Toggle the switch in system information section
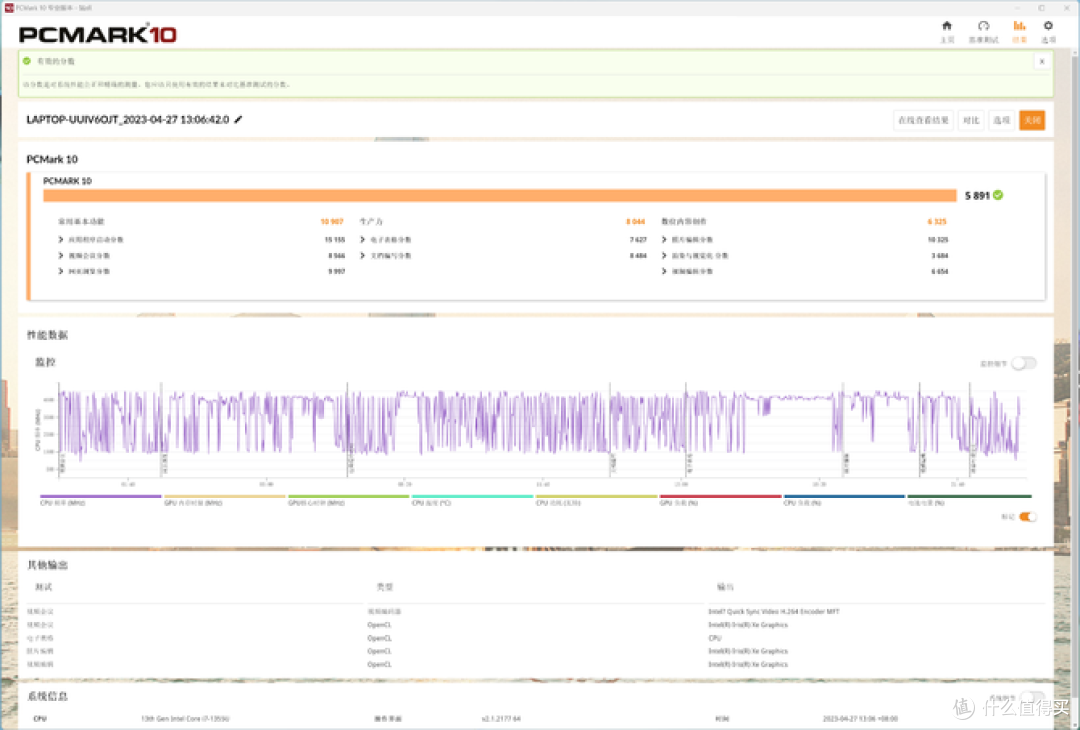This screenshot has width=1080, height=730. coord(1030,698)
